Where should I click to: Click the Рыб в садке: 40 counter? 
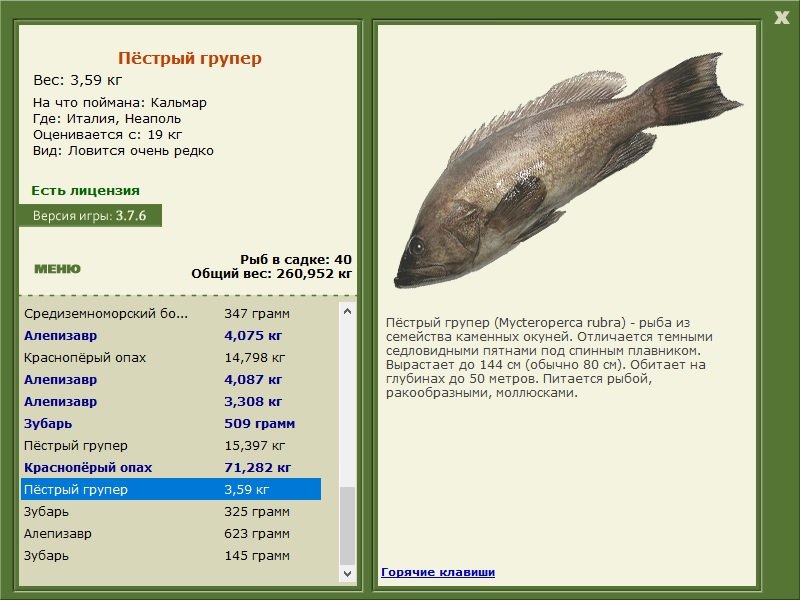point(296,259)
